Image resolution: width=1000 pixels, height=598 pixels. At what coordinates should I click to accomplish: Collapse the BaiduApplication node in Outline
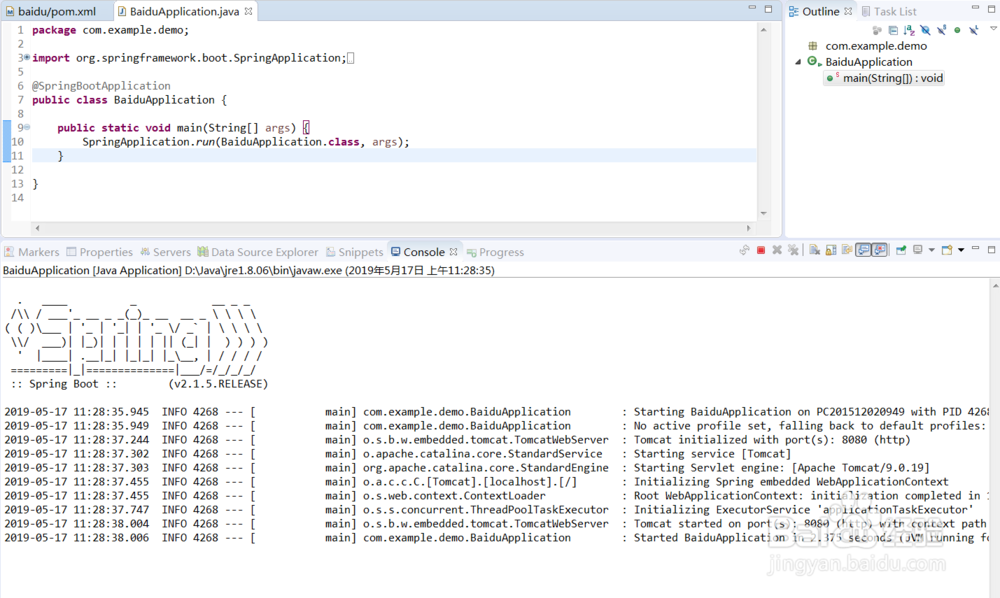tap(798, 62)
